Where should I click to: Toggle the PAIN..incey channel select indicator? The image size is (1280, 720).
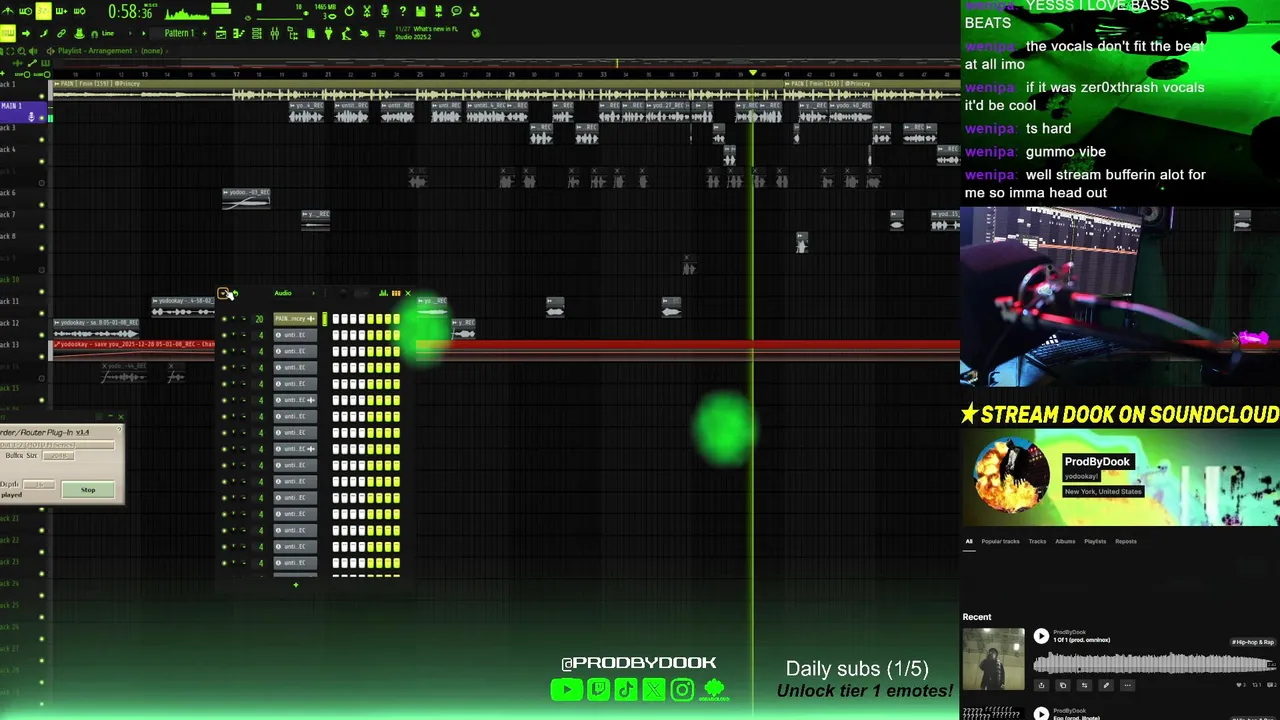point(325,319)
